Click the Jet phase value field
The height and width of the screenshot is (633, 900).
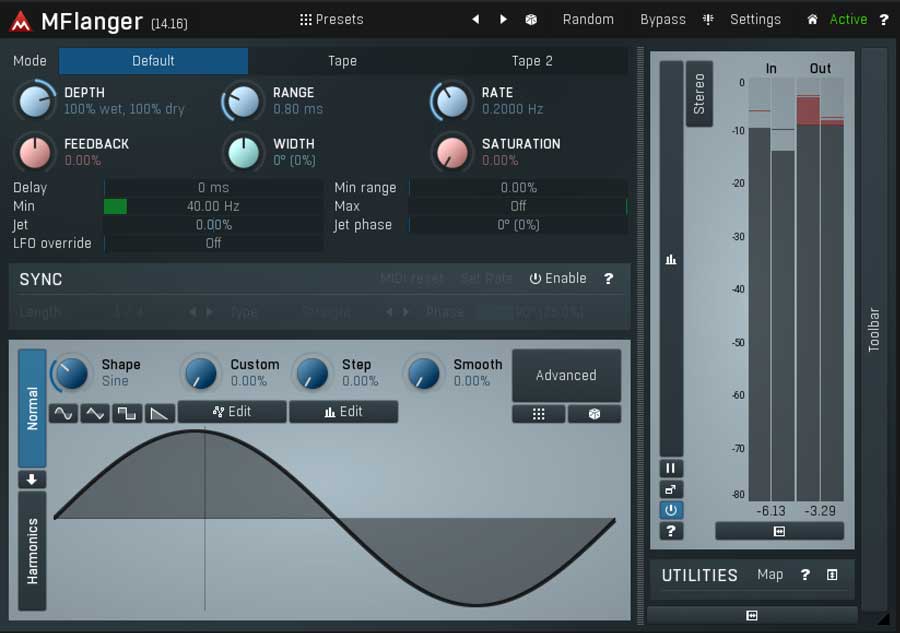click(x=518, y=224)
